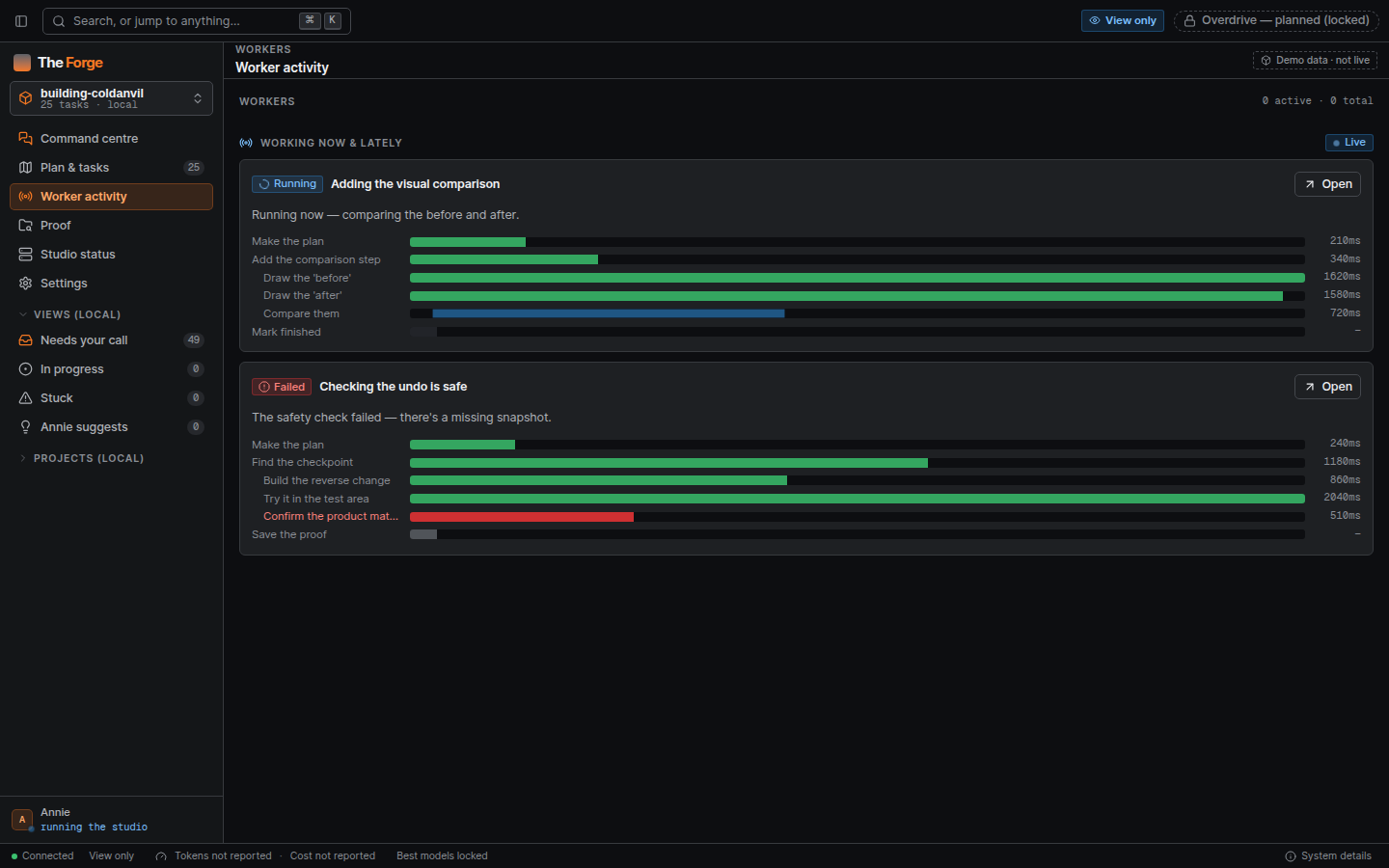Open the building-coldanvil project switcher

pos(111,98)
